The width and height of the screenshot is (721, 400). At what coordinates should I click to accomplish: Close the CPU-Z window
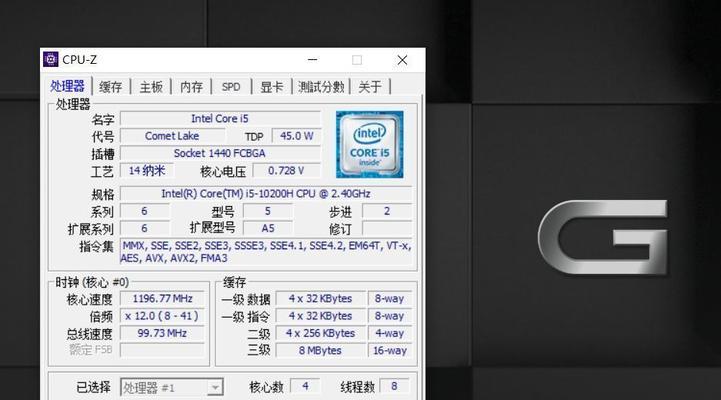(402, 60)
